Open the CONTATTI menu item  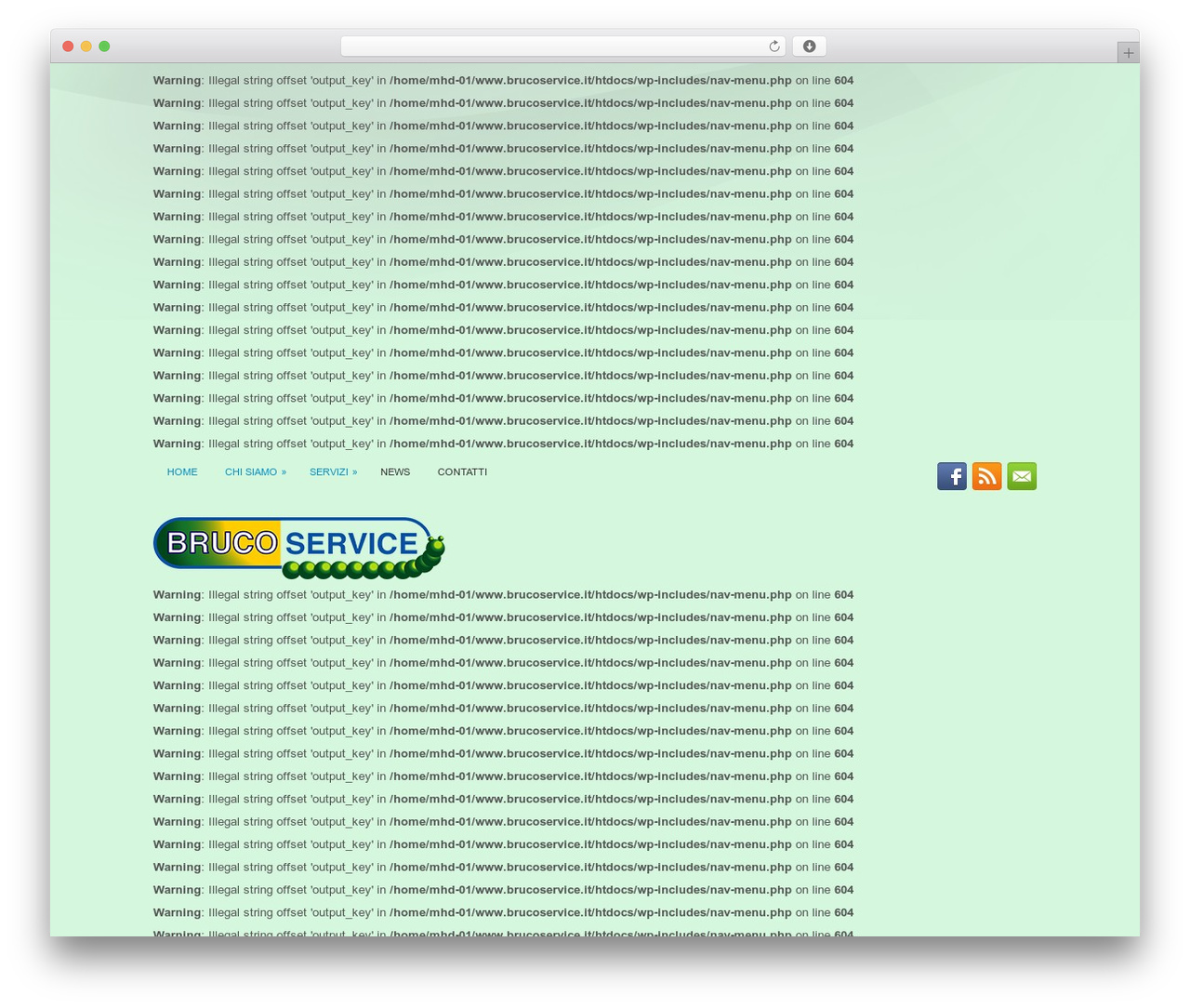(462, 472)
